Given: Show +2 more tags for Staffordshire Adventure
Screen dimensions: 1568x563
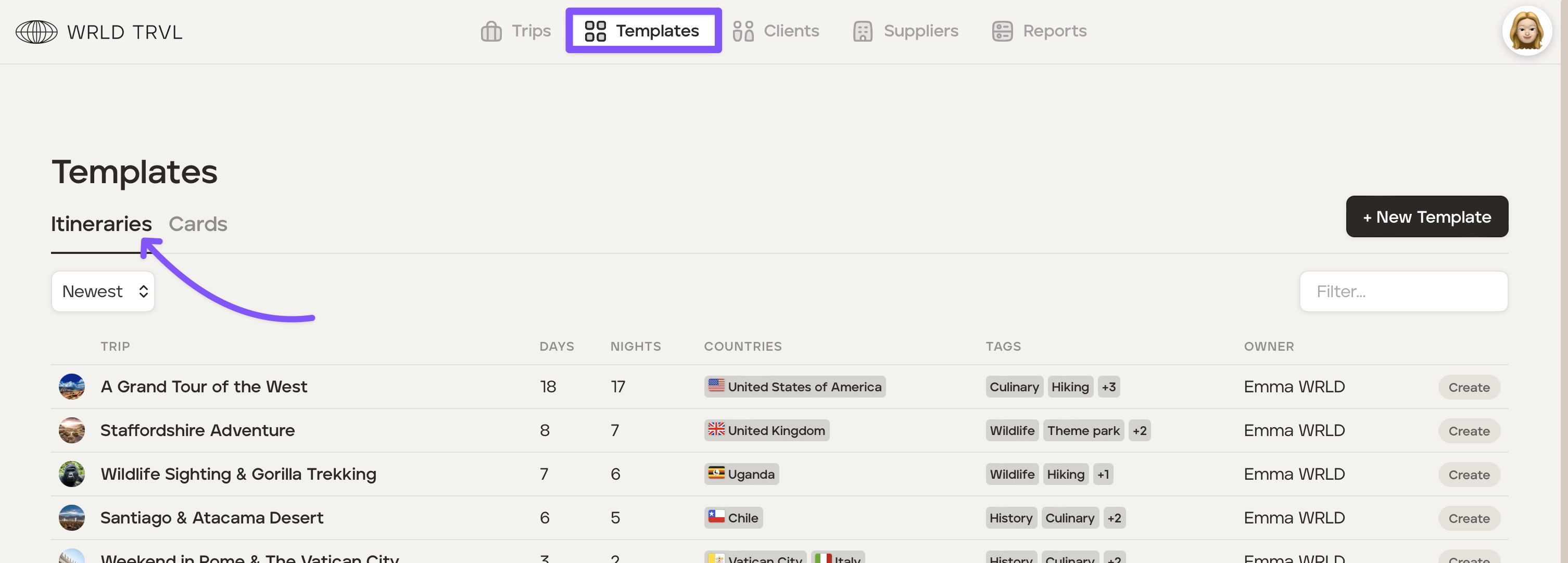Looking at the screenshot, I should coord(1139,431).
